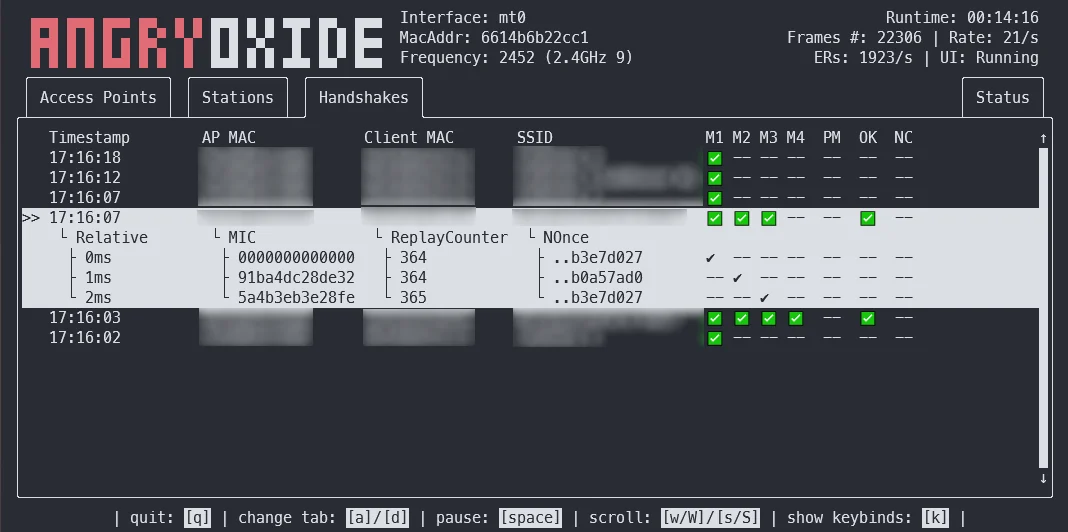This screenshot has width=1068, height=532.
Task: Select the handshake row at 17:16:03
Action: point(531,317)
